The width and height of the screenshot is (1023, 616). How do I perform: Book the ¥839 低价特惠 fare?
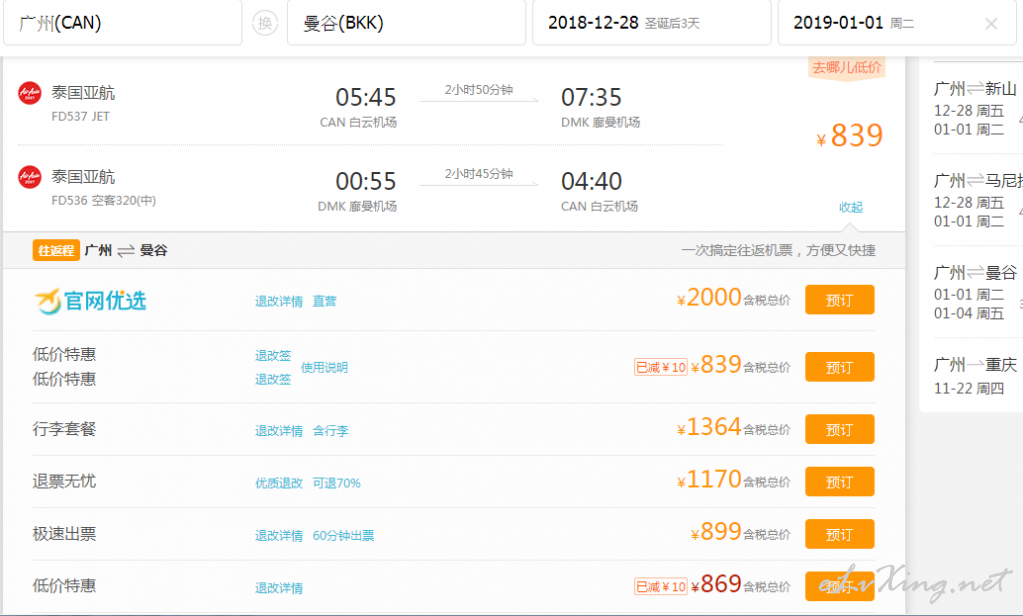(x=840, y=367)
